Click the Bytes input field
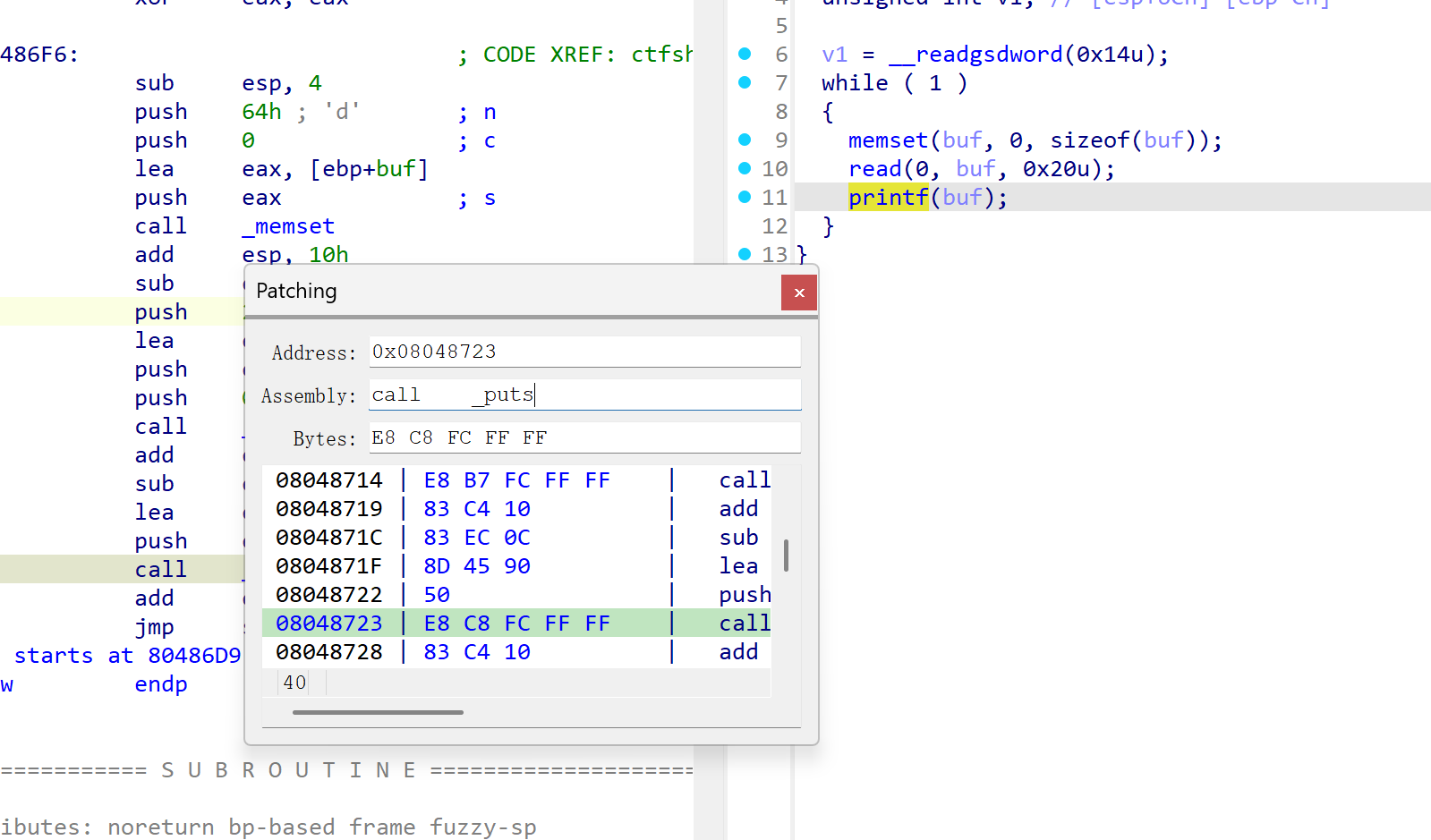Viewport: 1431px width, 840px height. coord(584,437)
